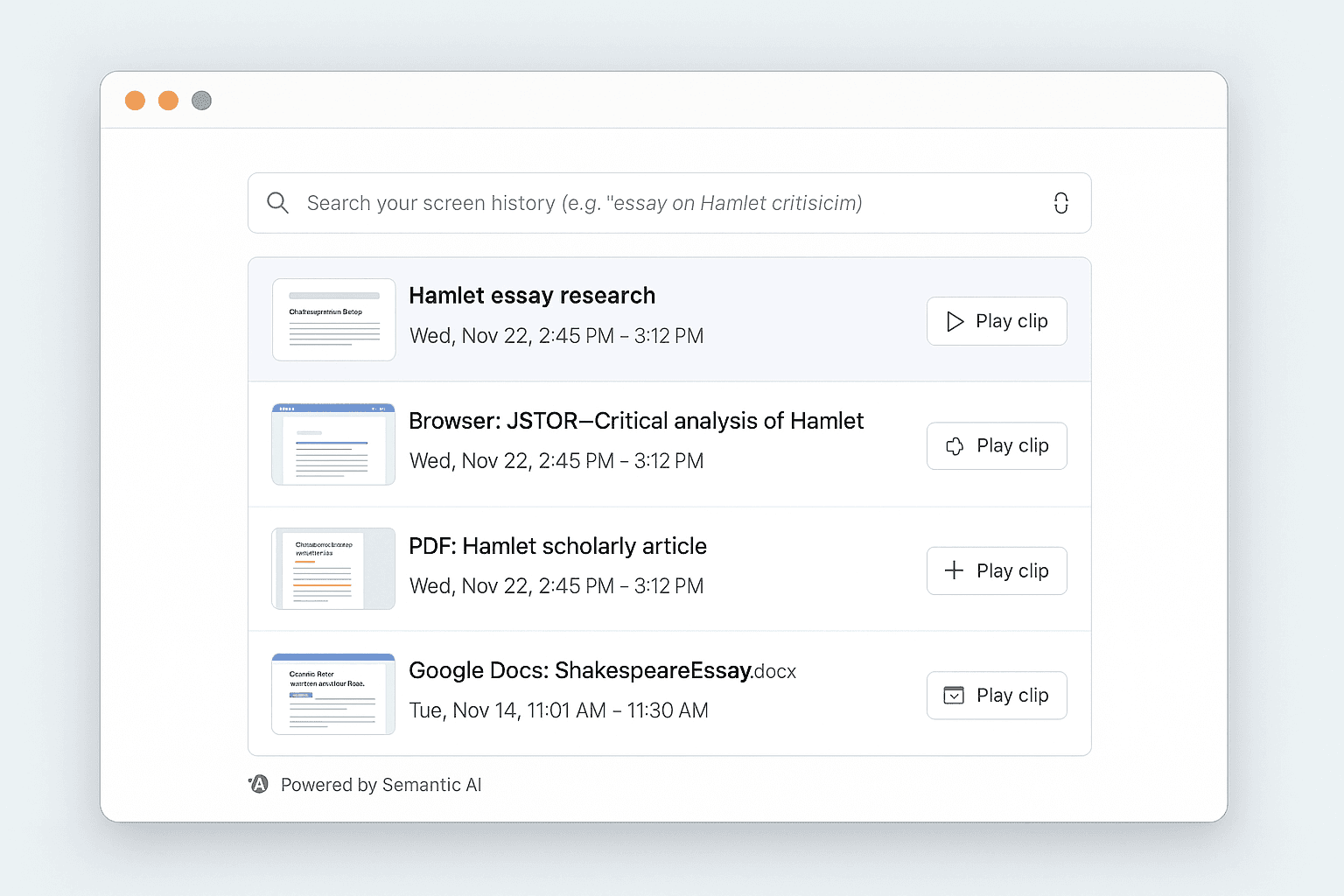This screenshot has width=1344, height=896.
Task: Open the Hamlet essay research thumbnail
Action: [x=334, y=320]
